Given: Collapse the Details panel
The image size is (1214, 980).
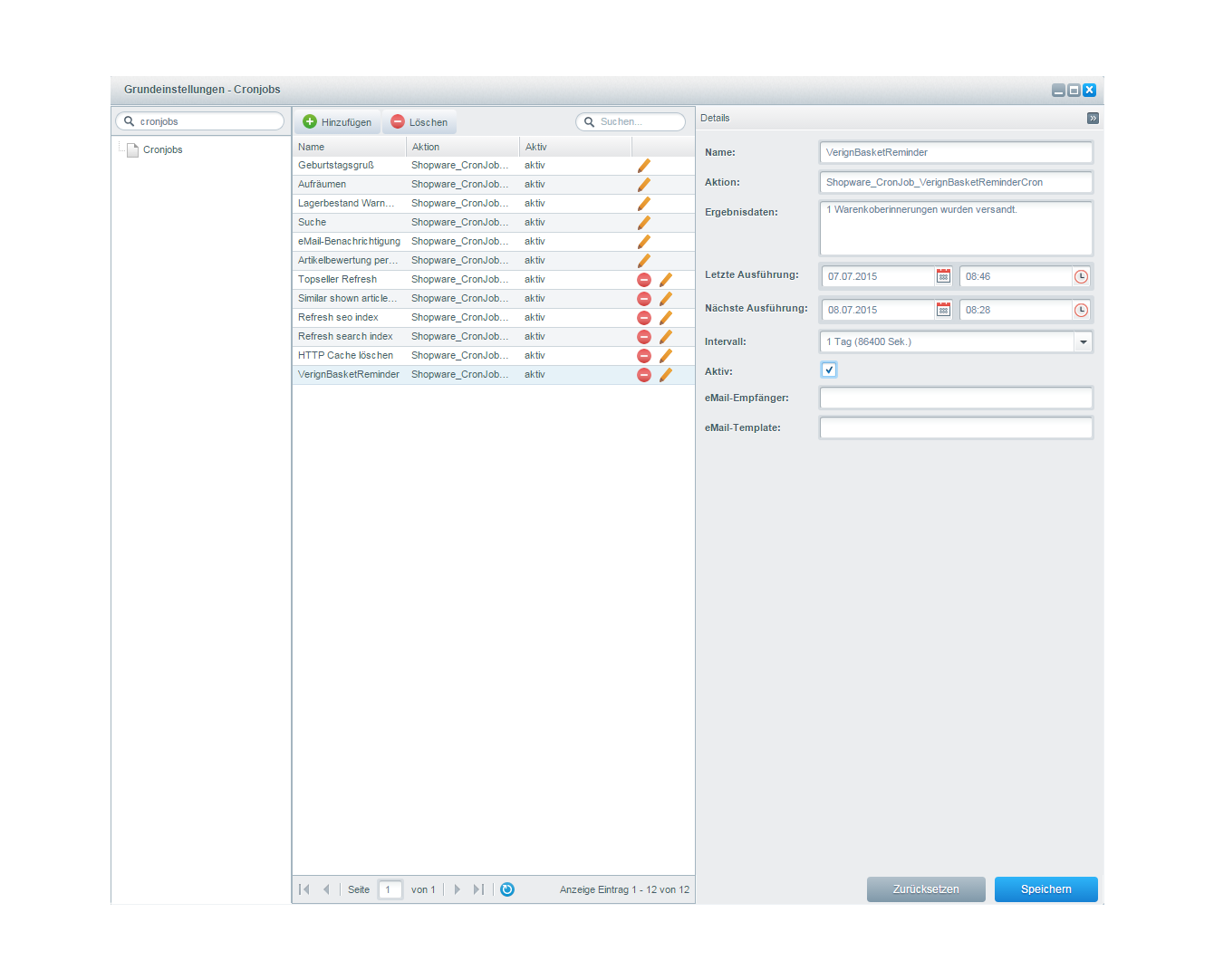Looking at the screenshot, I should point(1093,118).
